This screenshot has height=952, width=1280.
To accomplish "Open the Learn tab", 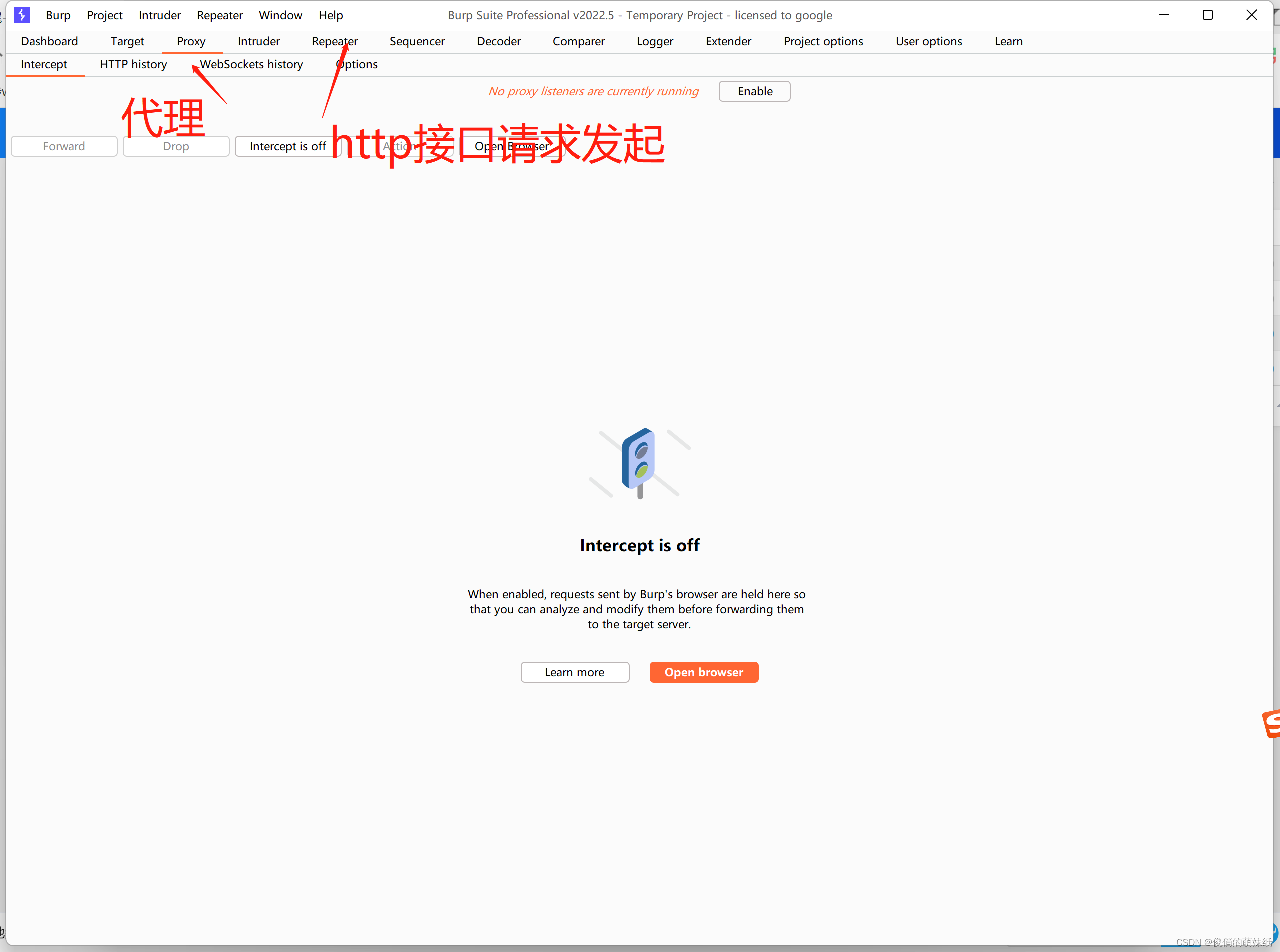I will (1008, 41).
